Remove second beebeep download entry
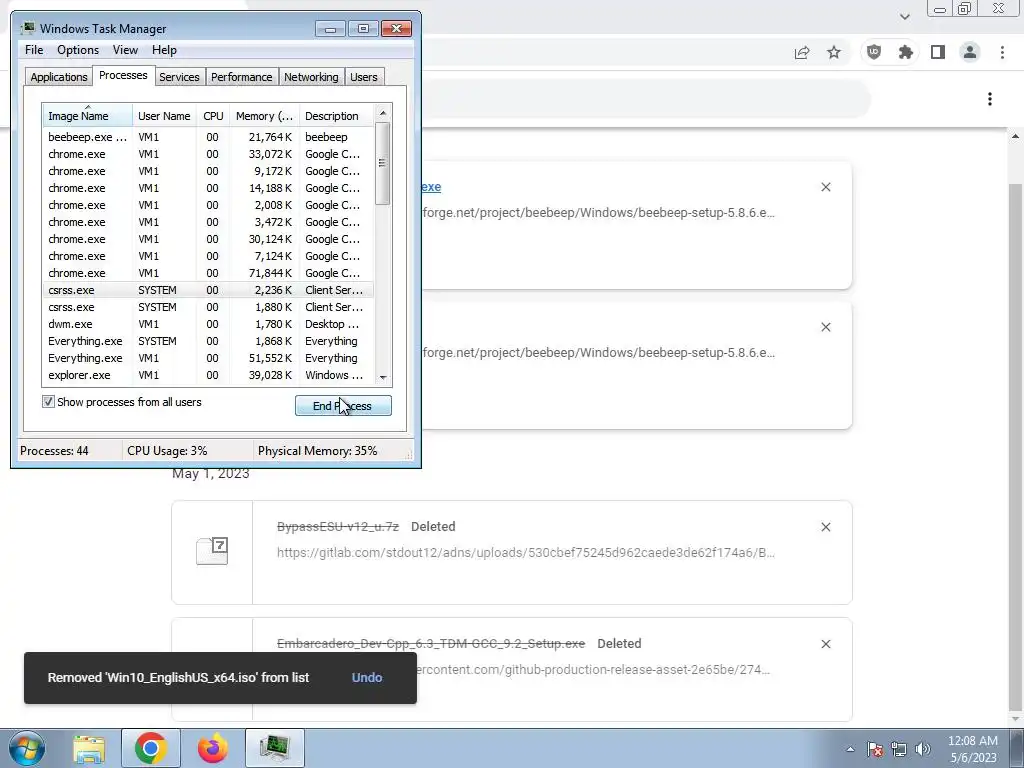 825,327
